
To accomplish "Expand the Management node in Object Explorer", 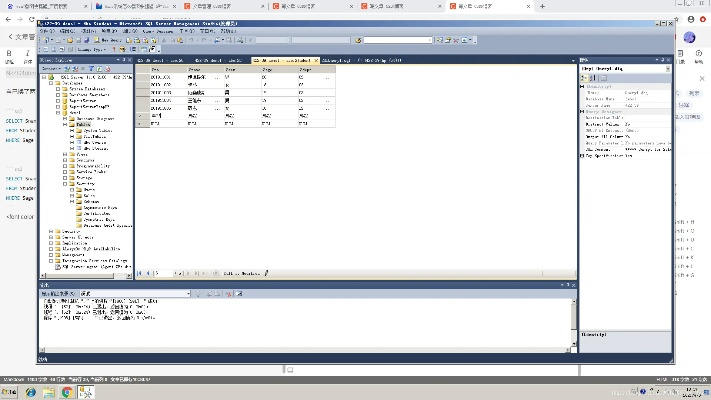I will click(52, 254).
